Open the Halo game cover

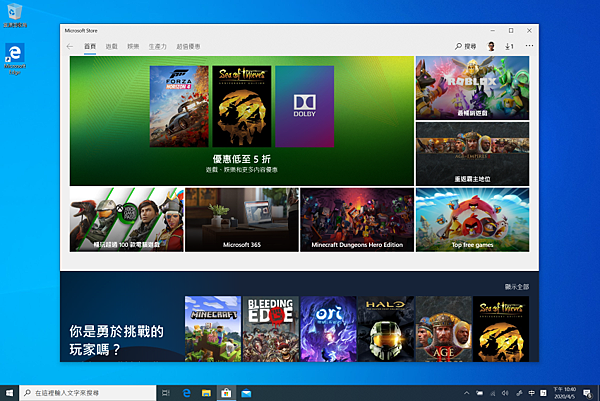[x=386, y=329]
